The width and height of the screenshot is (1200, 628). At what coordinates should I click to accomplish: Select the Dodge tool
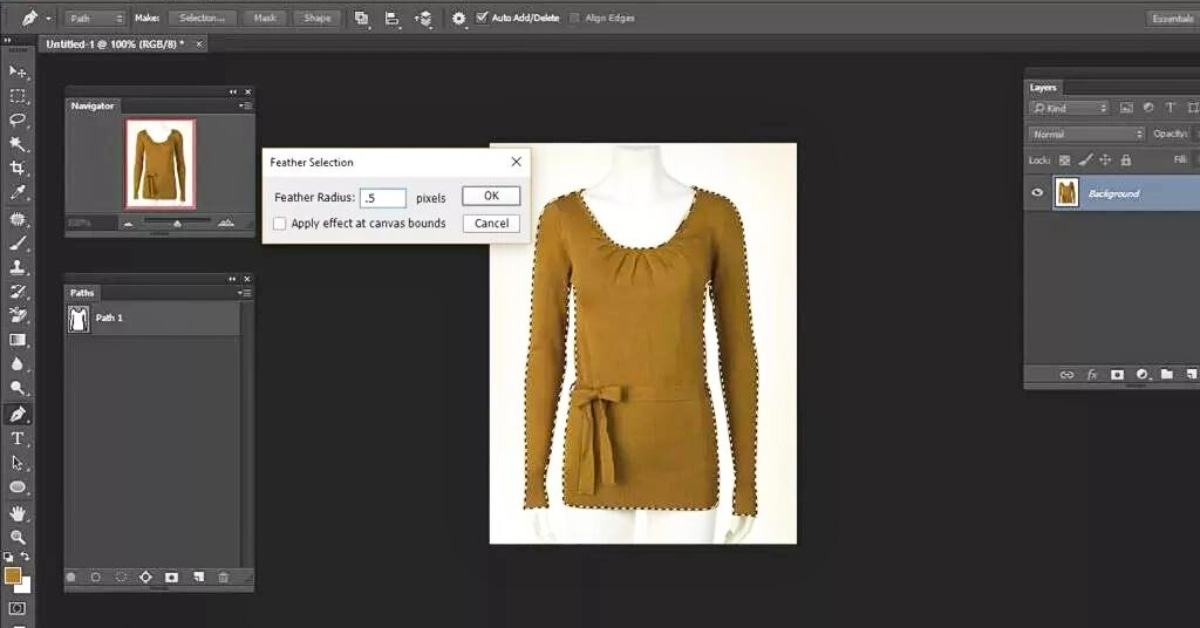point(17,389)
